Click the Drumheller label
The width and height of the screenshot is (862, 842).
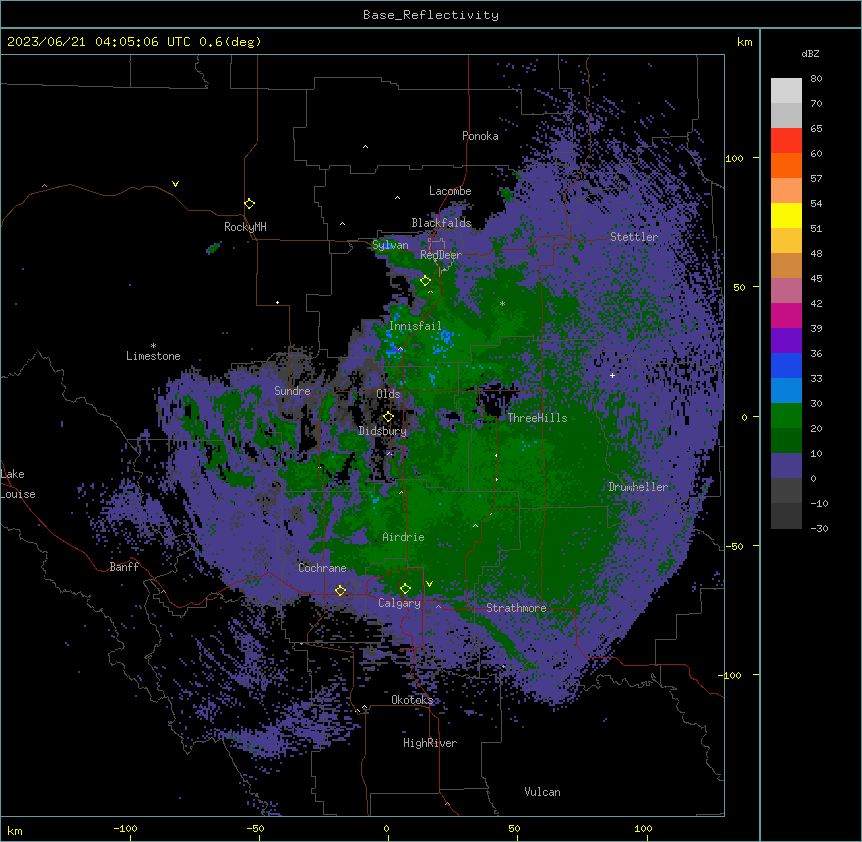pyautogui.click(x=638, y=487)
